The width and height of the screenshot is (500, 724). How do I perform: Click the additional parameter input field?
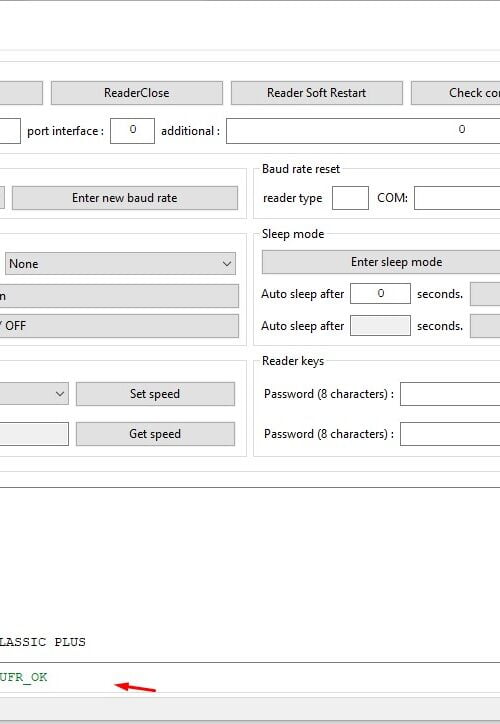[363, 131]
